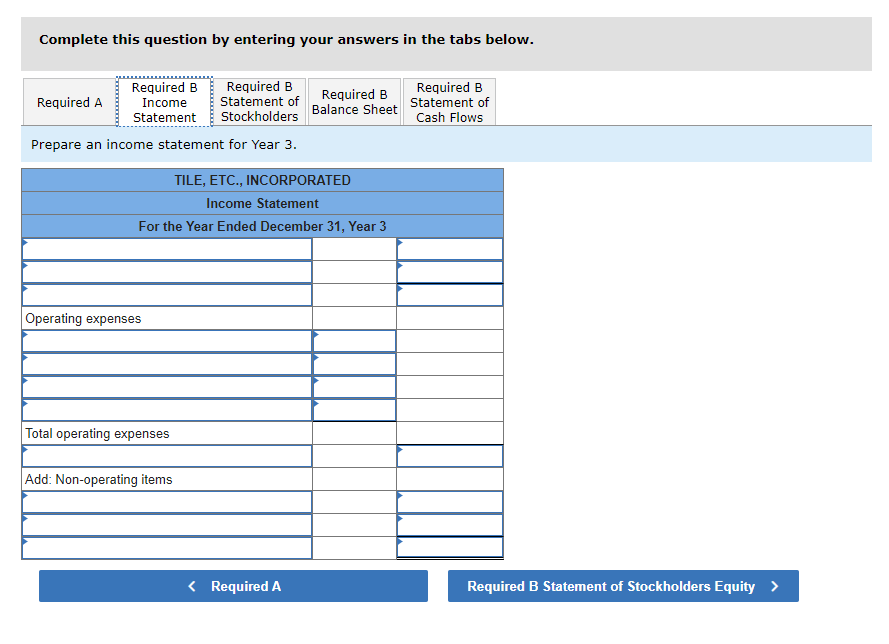Click the amount field in the row below Total operating expenses
The image size is (889, 644).
[450, 456]
